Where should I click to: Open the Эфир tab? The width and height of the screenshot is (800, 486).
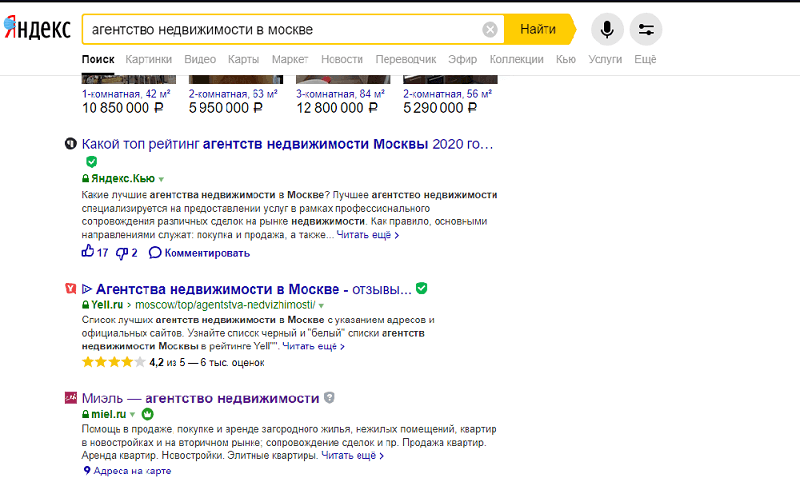point(462,59)
